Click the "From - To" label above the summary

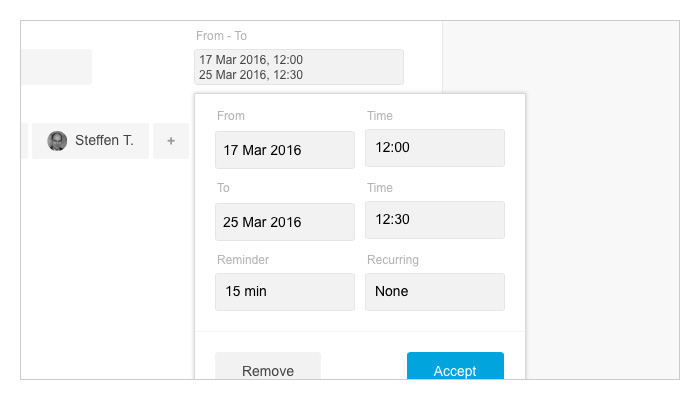pyautogui.click(x=221, y=36)
